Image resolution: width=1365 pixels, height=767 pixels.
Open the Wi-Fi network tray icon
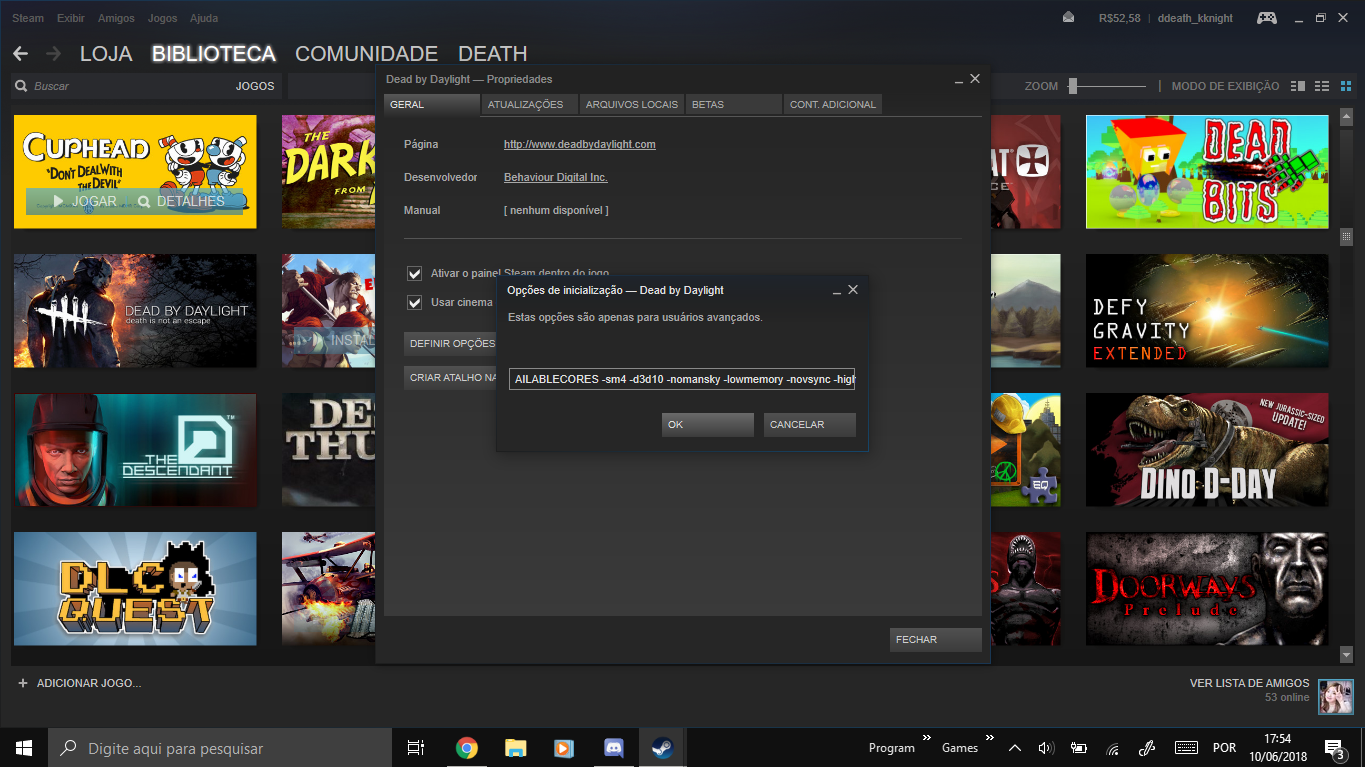(1112, 748)
